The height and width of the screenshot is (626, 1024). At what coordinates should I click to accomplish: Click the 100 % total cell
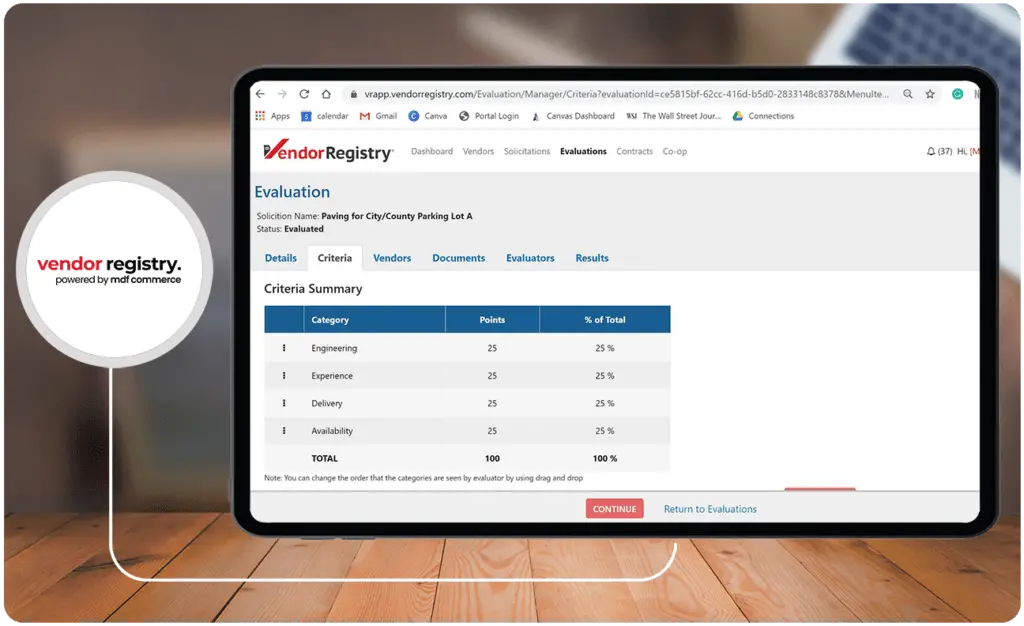(x=605, y=458)
